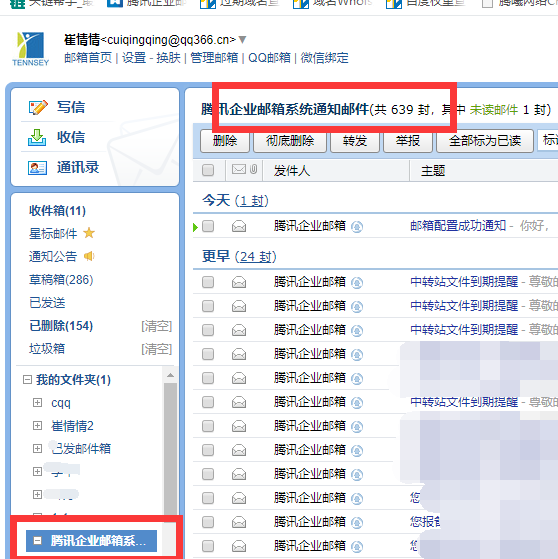558x559 pixels.
Task: Click envelope icon of second 中转站文件到期提醒 email
Action: 239,307
